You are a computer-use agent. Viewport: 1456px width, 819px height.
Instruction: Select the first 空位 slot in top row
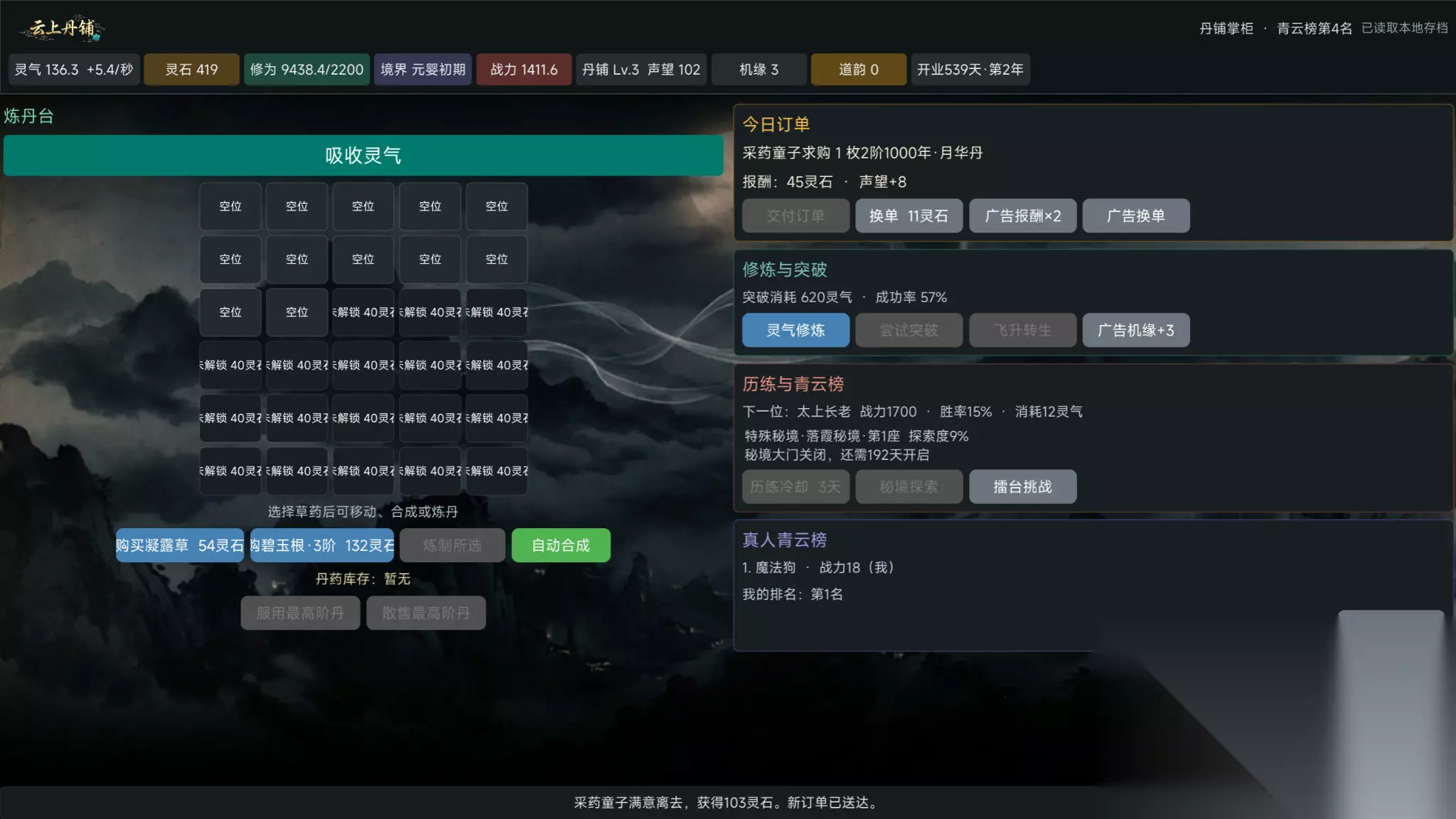pyautogui.click(x=230, y=206)
